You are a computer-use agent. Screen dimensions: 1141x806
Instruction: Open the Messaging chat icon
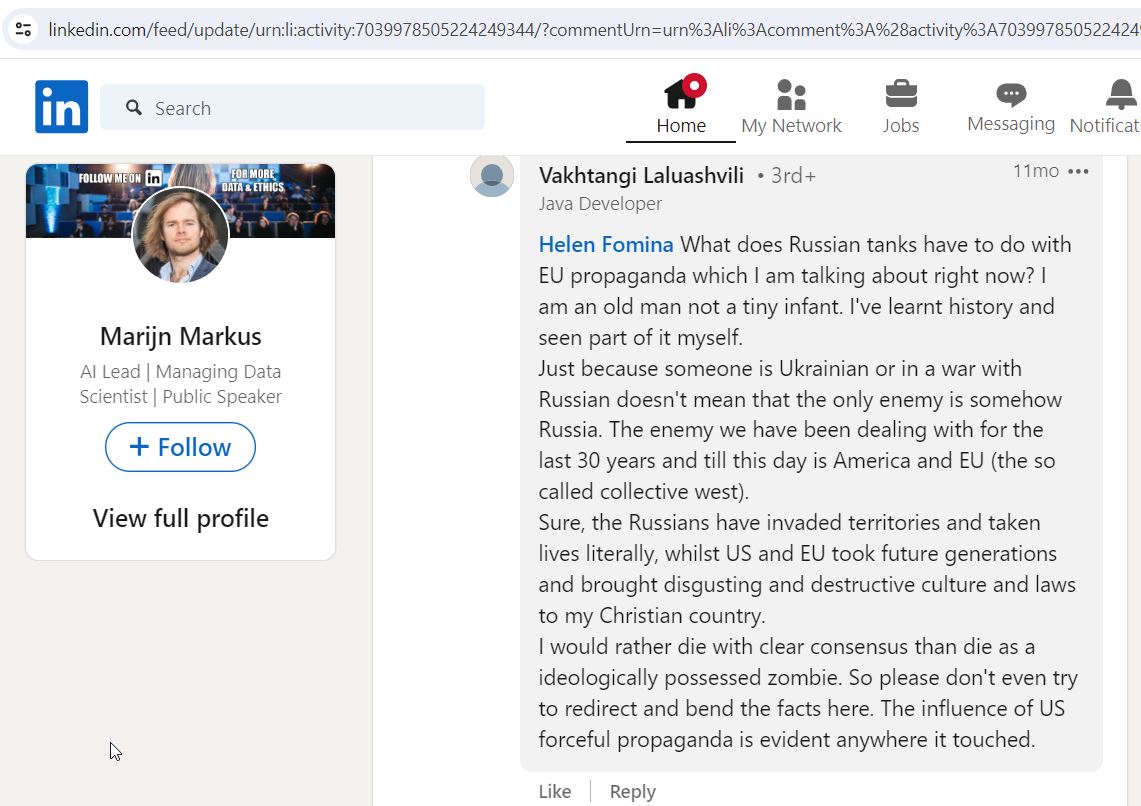(1011, 94)
